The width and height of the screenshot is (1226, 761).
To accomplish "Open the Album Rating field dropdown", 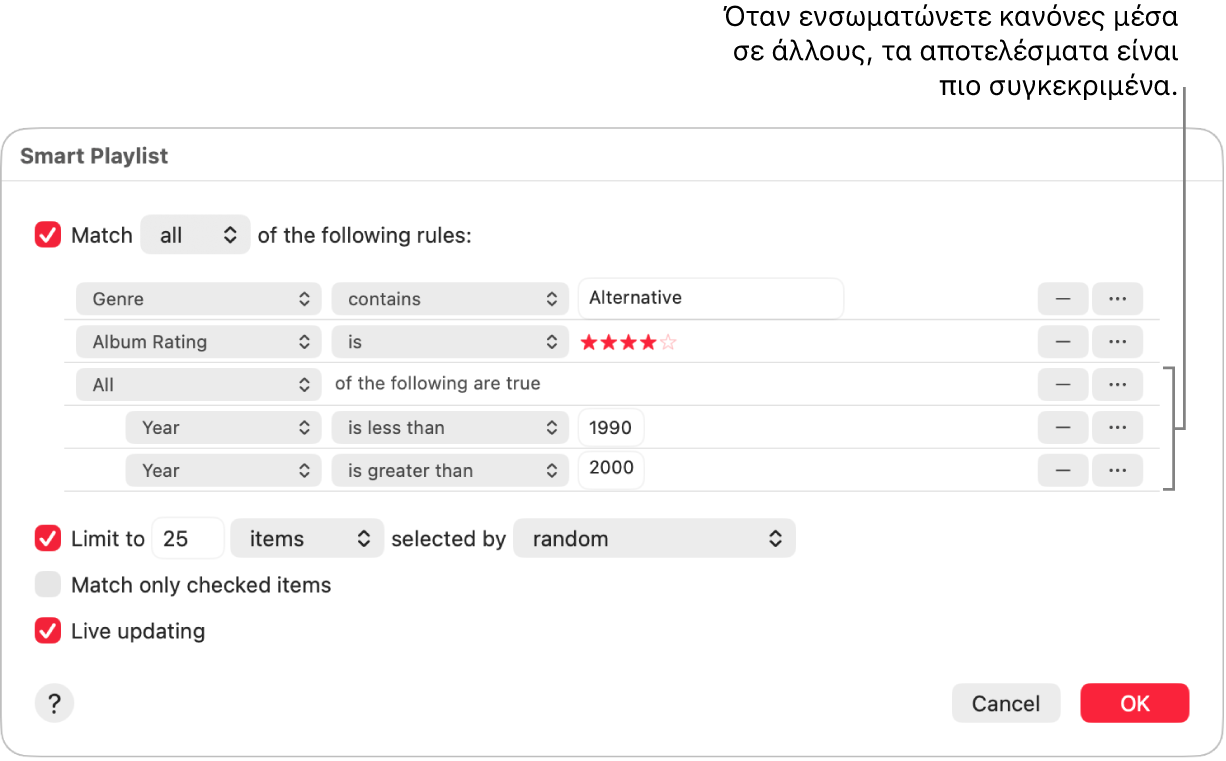I will tap(199, 342).
